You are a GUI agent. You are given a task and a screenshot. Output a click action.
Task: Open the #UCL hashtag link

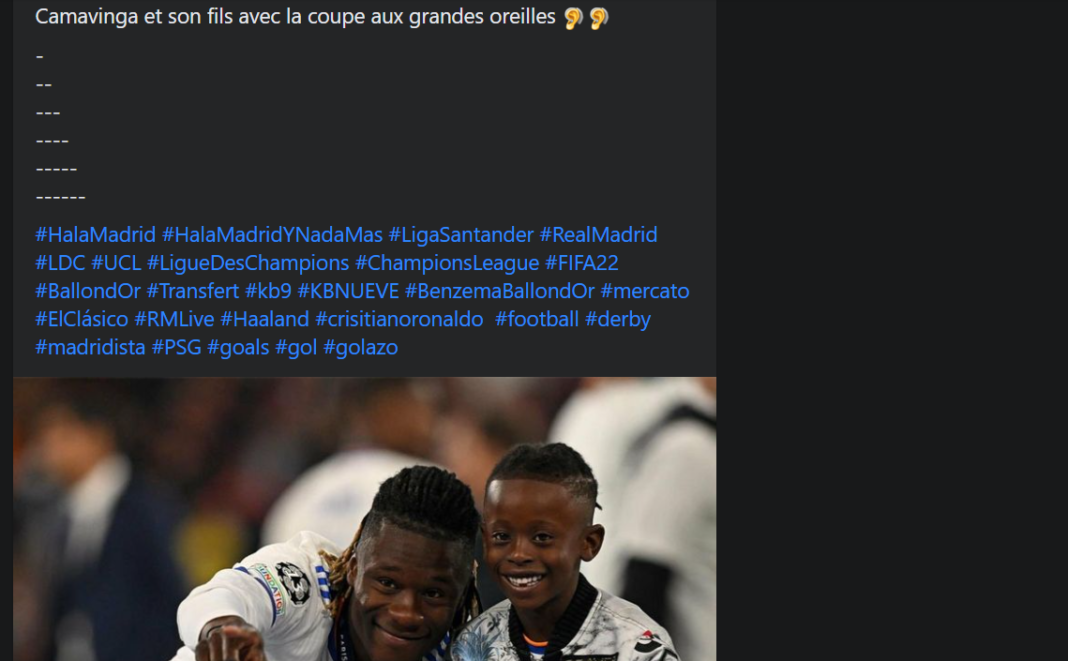pyautogui.click(x=116, y=263)
